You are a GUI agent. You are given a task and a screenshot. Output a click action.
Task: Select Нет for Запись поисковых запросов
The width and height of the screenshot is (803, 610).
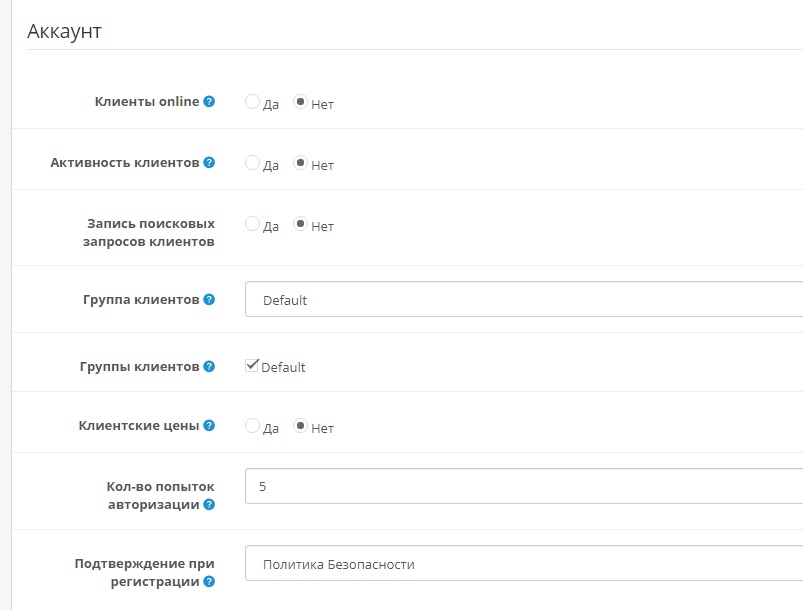point(300,224)
